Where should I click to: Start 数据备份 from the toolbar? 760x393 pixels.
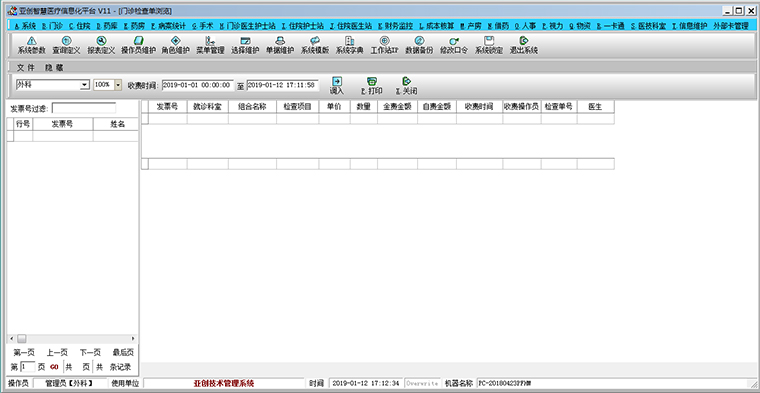(419, 46)
